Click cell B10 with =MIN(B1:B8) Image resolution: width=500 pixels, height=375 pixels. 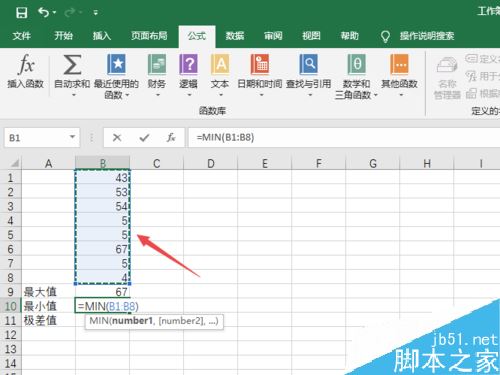[103, 306]
